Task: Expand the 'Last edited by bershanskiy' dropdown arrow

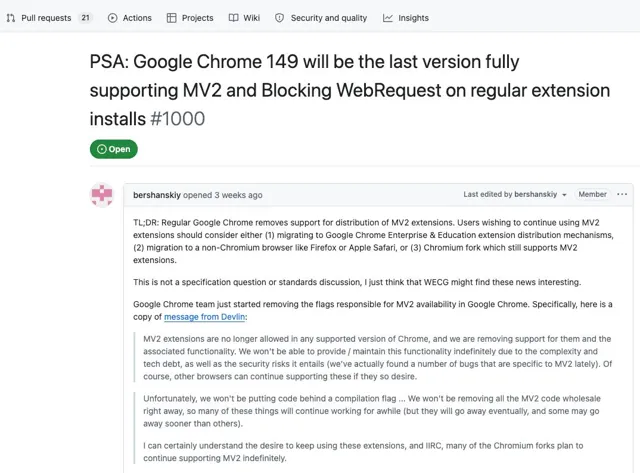Action: (564, 195)
